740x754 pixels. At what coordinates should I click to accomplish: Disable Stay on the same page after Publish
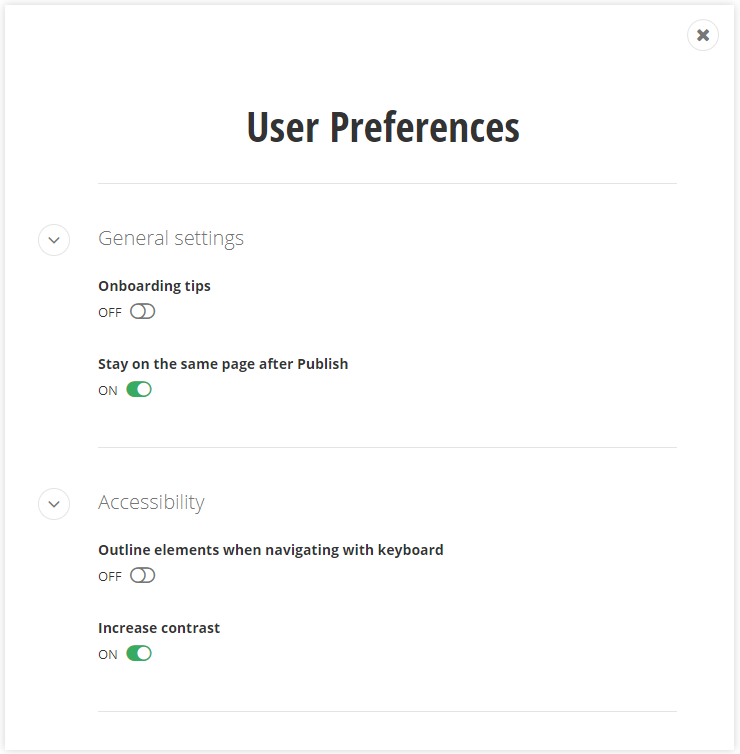pos(139,390)
